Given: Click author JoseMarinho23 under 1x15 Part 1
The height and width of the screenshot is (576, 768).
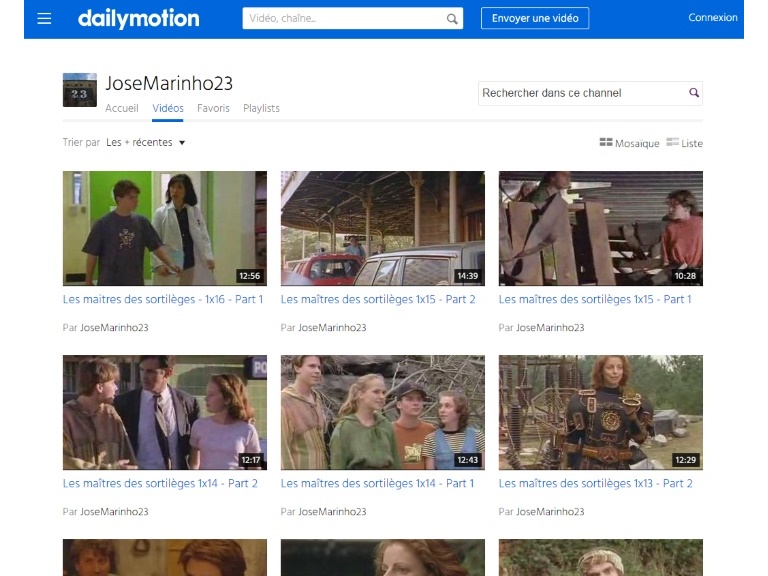Looking at the screenshot, I should [550, 328].
